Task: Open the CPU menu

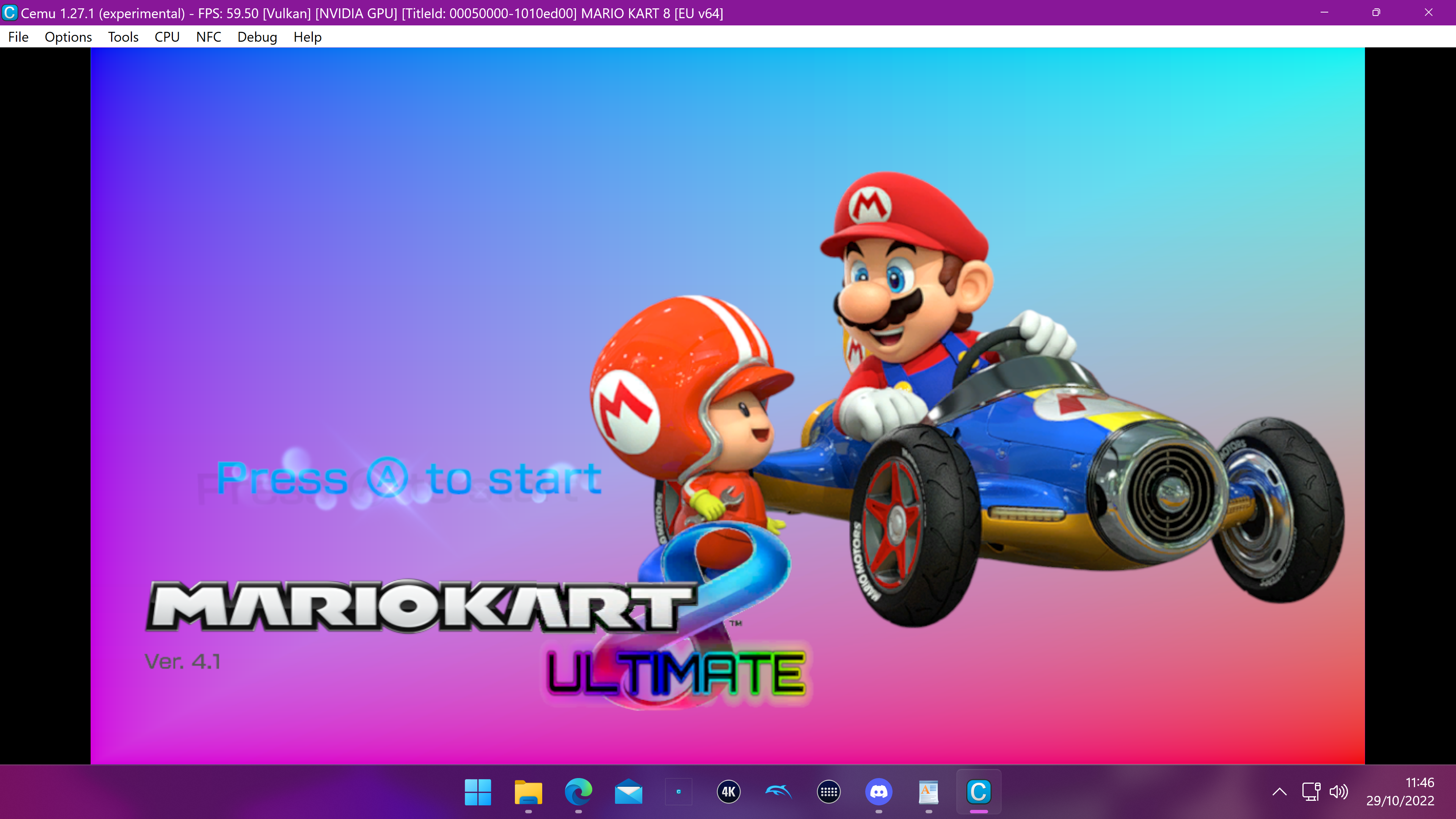Action: click(167, 37)
